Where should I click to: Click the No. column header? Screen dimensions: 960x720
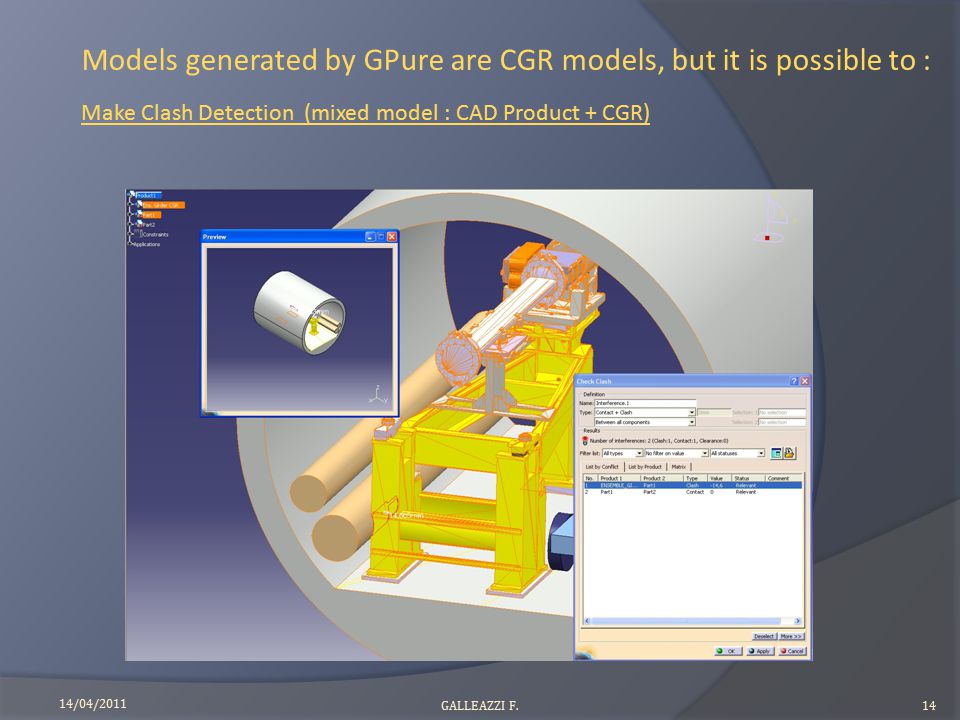pyautogui.click(x=591, y=478)
